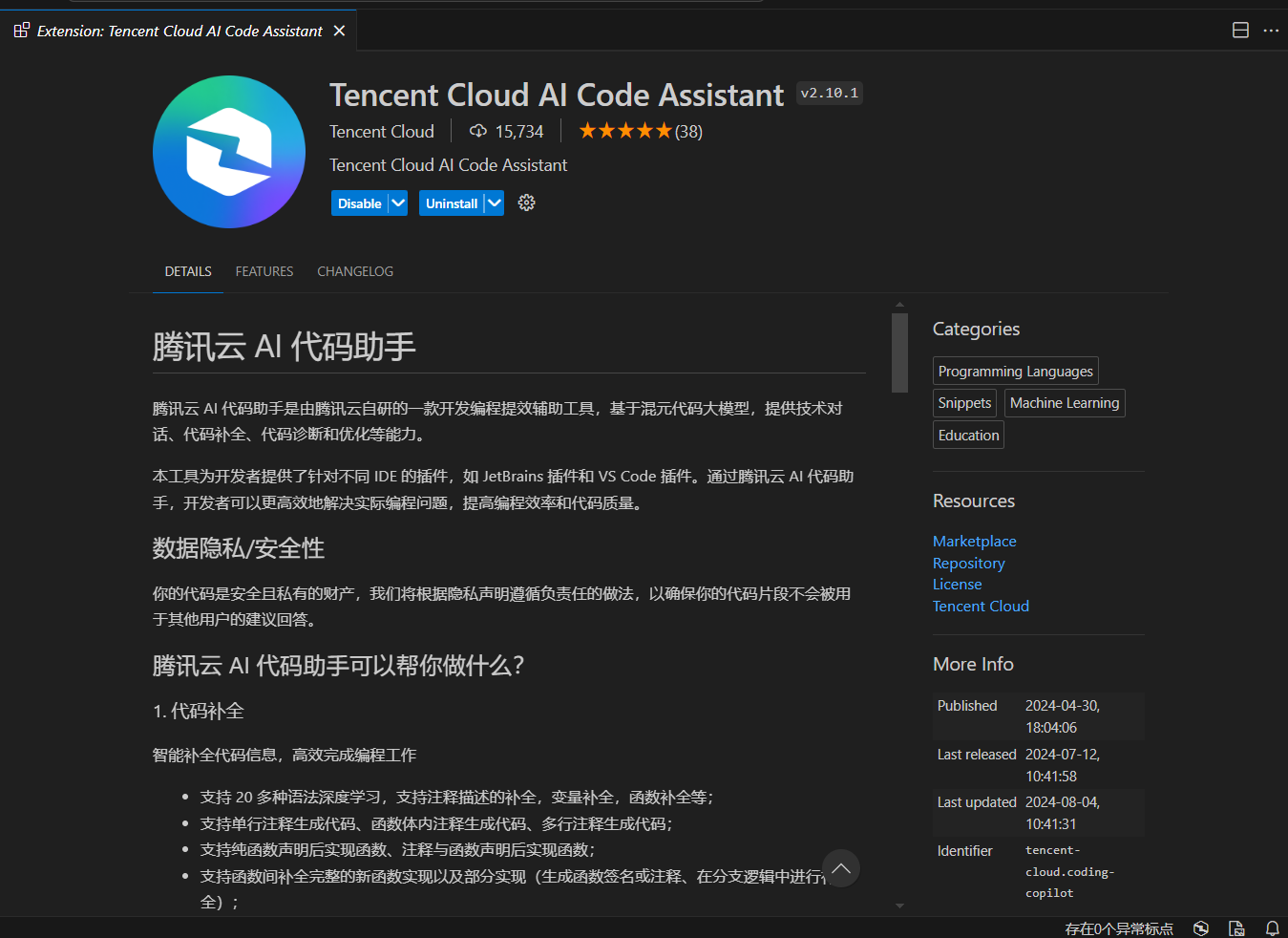Switch to the CHANGELOG tab

click(x=355, y=271)
